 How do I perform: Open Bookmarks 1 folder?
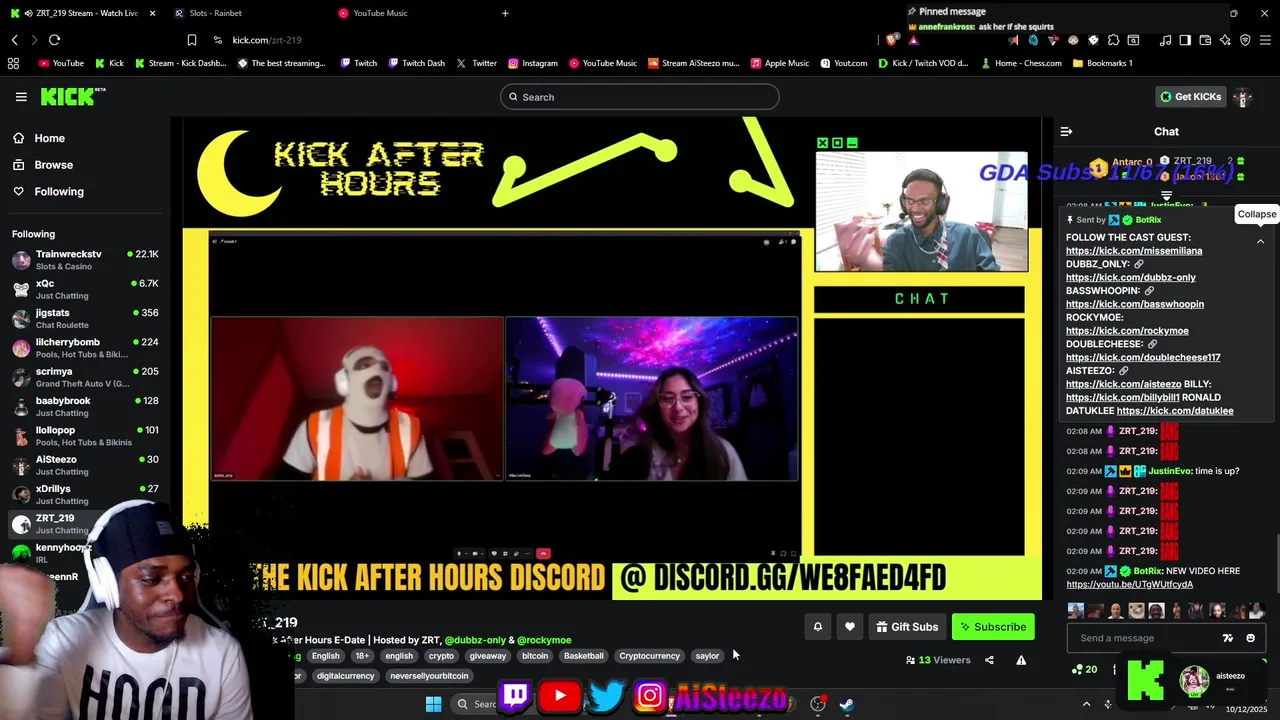click(1102, 63)
